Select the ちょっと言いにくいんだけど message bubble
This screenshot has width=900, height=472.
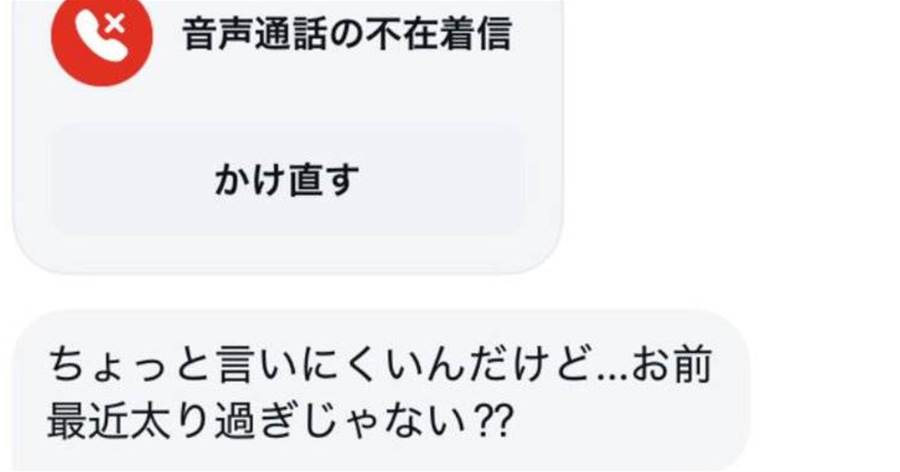click(381, 392)
